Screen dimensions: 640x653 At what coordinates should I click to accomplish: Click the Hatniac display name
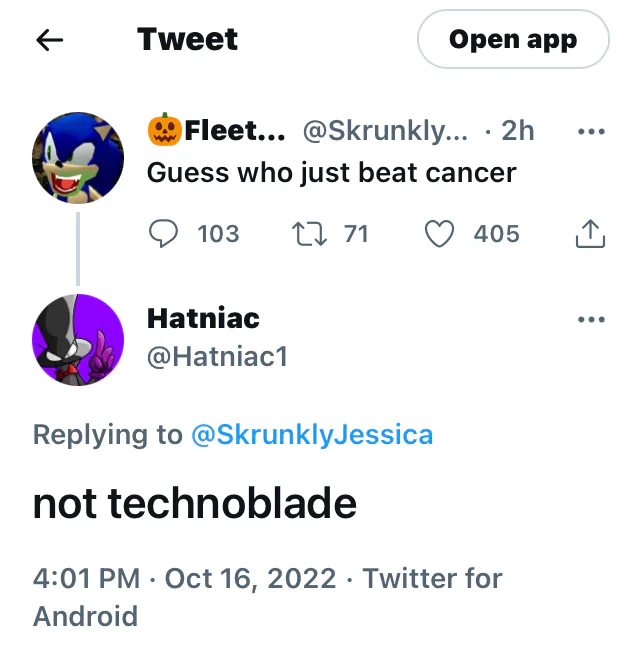[203, 319]
